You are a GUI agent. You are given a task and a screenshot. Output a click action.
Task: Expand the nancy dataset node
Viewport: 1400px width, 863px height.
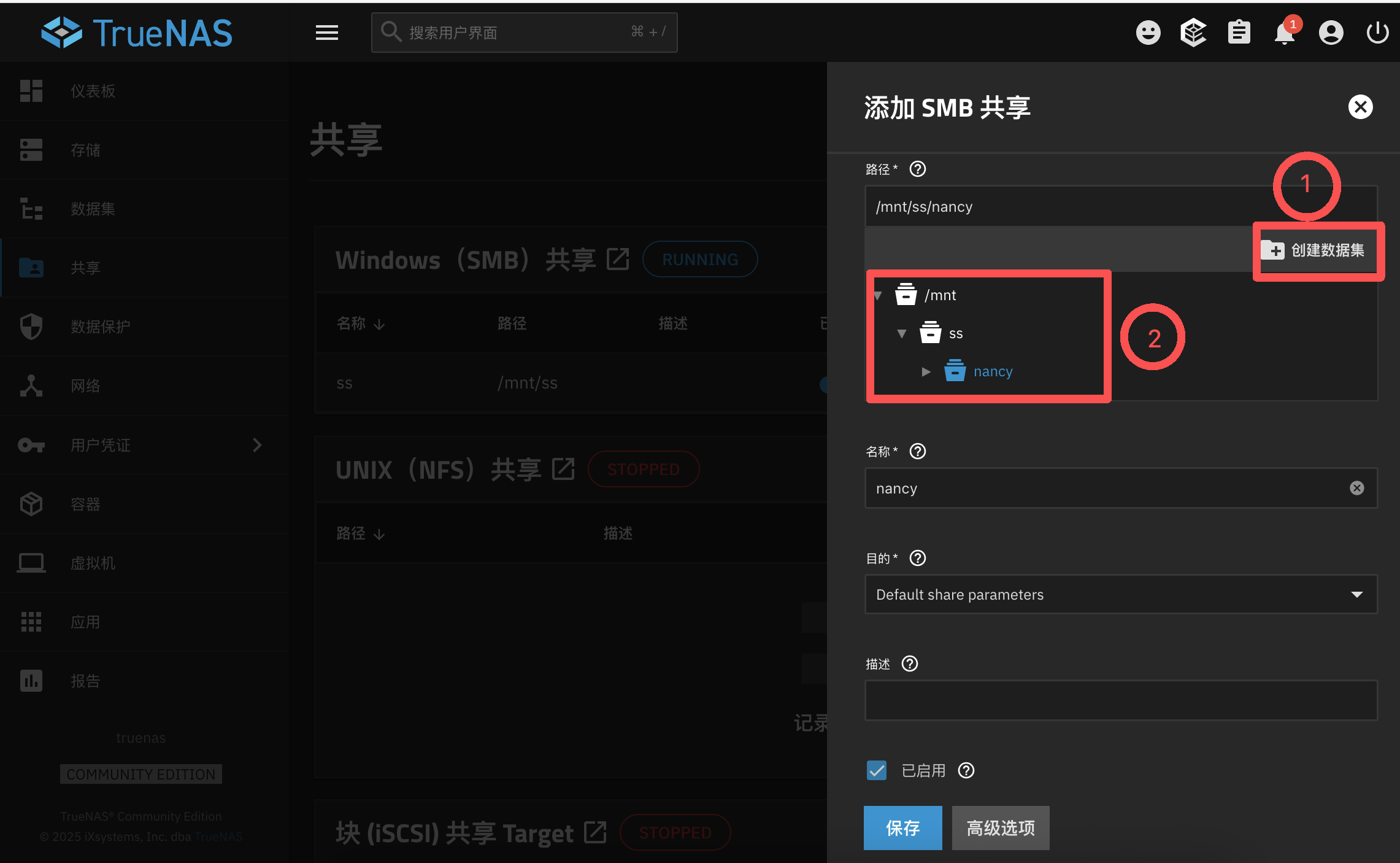coord(926,372)
